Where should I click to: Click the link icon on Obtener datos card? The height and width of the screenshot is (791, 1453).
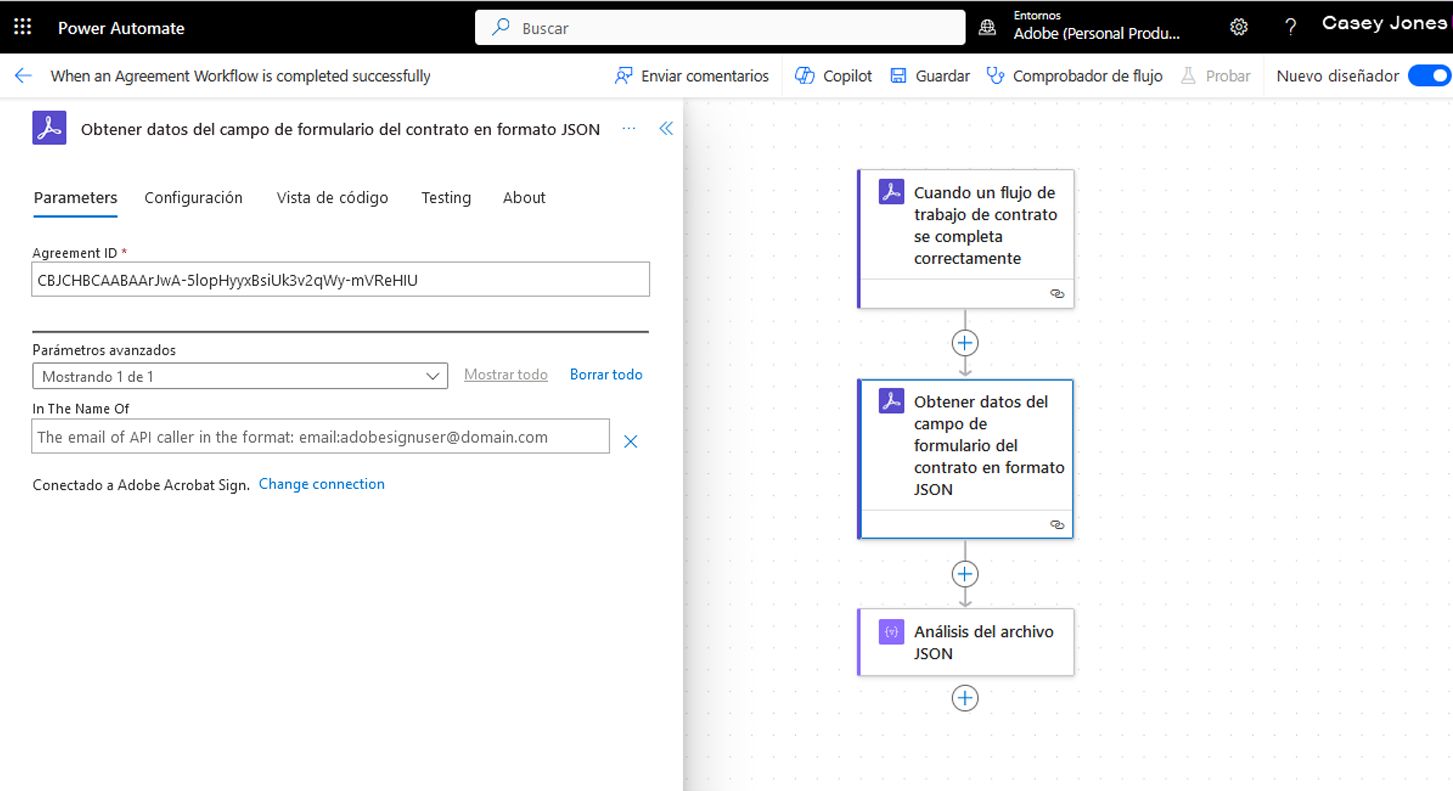tap(1057, 524)
